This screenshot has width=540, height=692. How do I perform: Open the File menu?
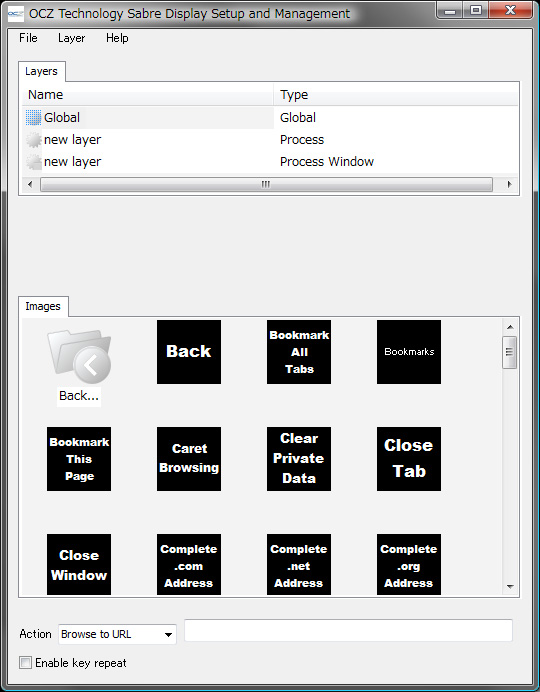click(28, 38)
